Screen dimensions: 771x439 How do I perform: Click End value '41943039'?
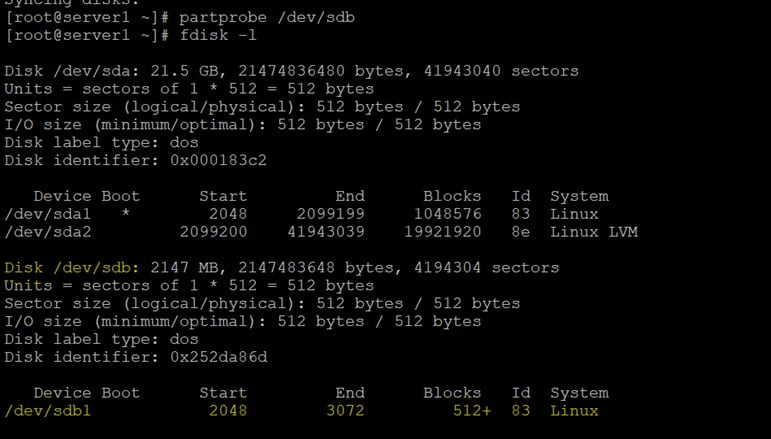coord(326,232)
